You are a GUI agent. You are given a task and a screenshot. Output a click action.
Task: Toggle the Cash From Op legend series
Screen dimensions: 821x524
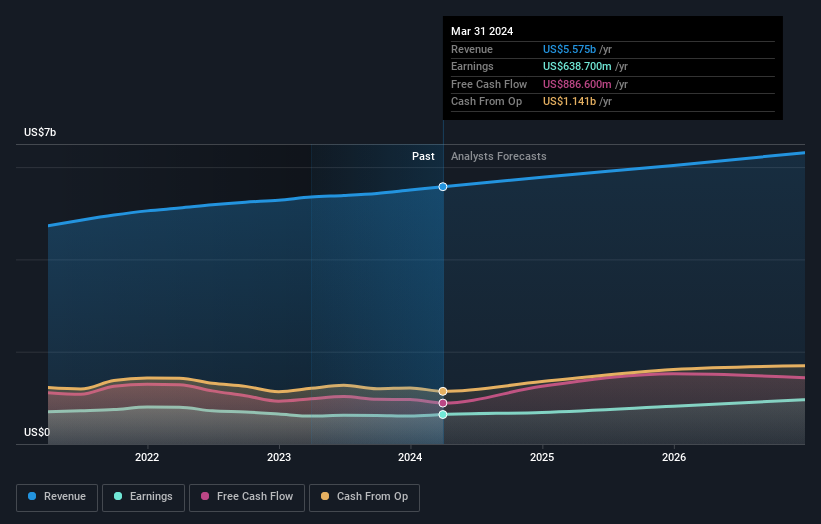[364, 497]
